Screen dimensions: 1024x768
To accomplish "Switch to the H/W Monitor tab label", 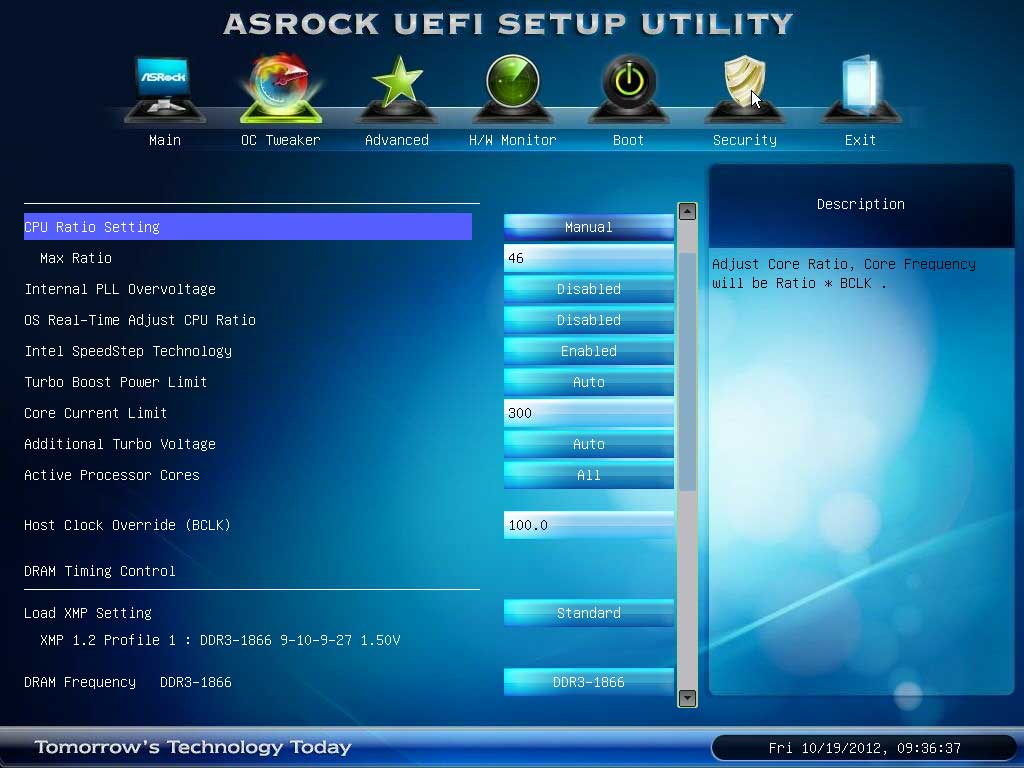I will (513, 140).
